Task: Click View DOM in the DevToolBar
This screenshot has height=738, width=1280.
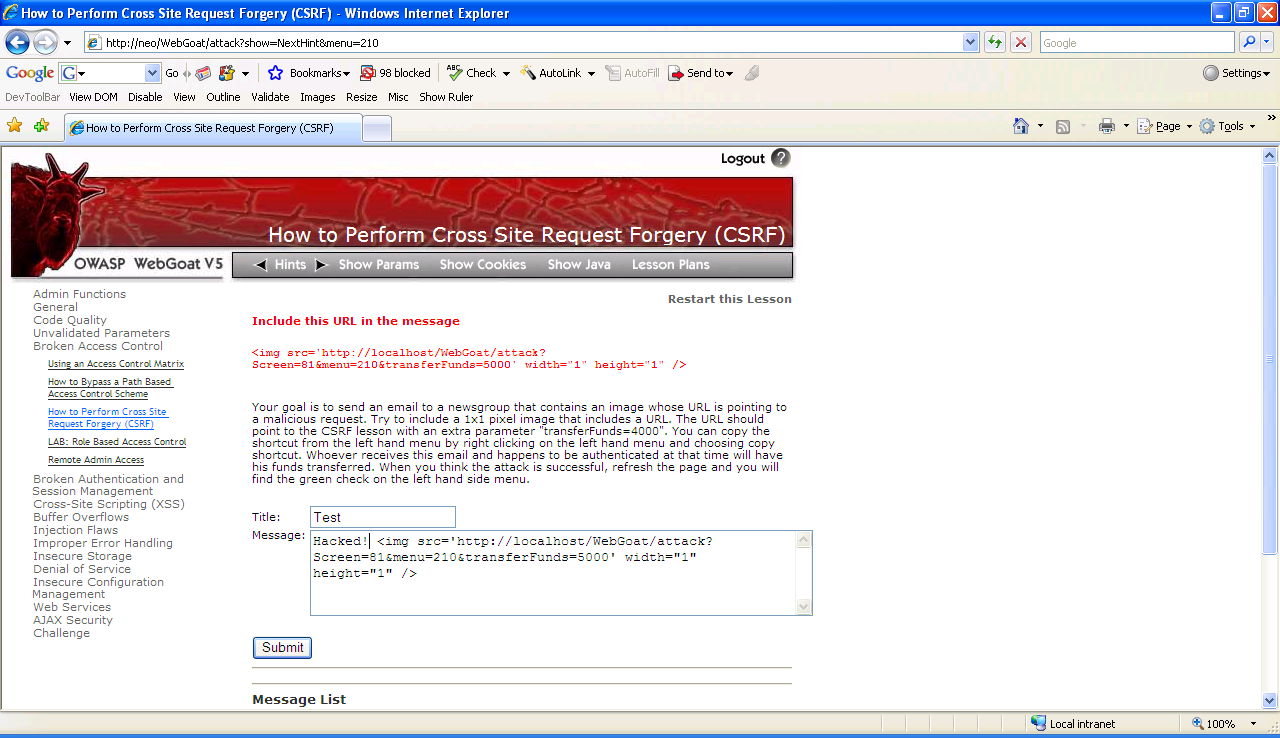Action: click(x=93, y=97)
